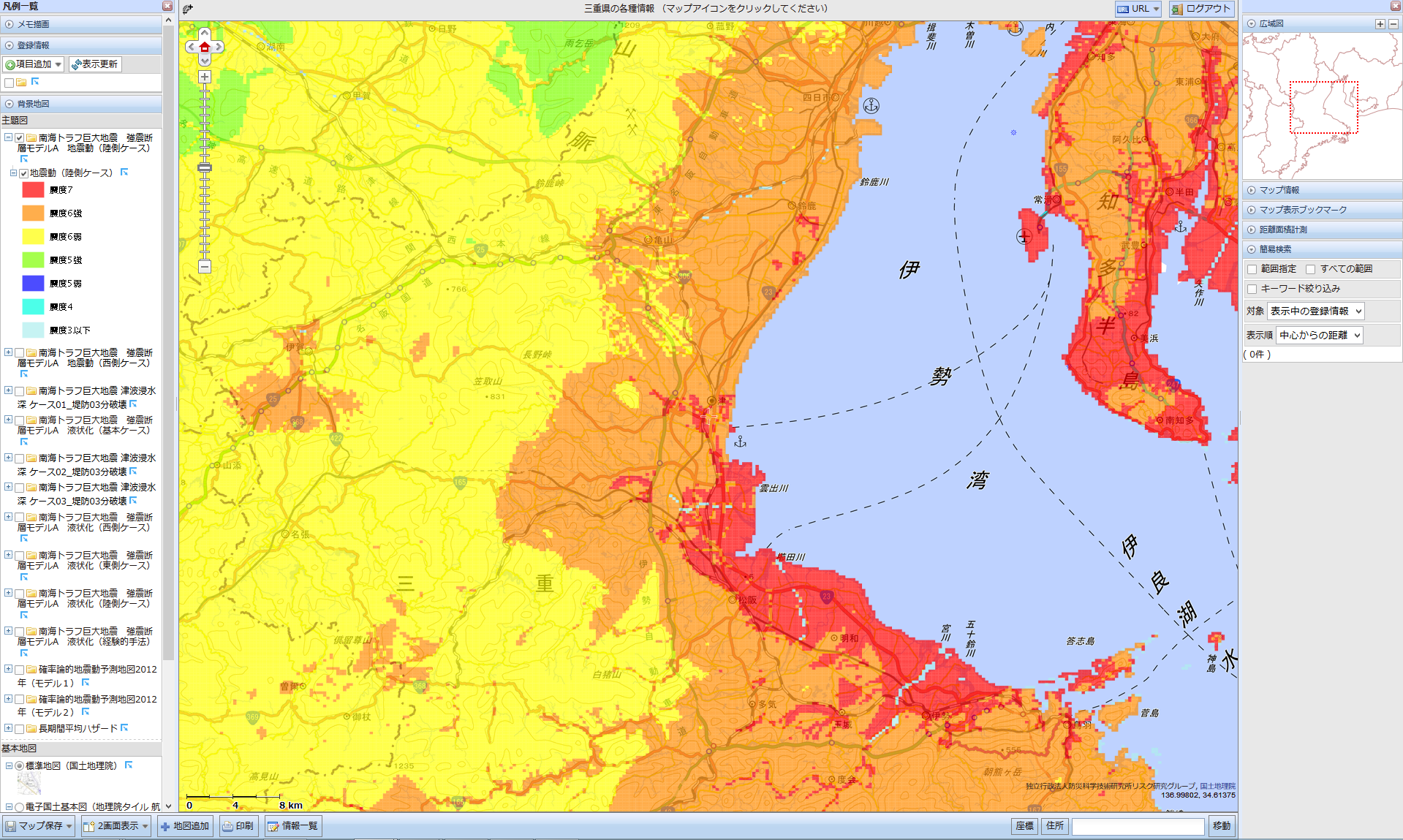Click the 座標 button
1403x840 pixels.
coord(1024,826)
